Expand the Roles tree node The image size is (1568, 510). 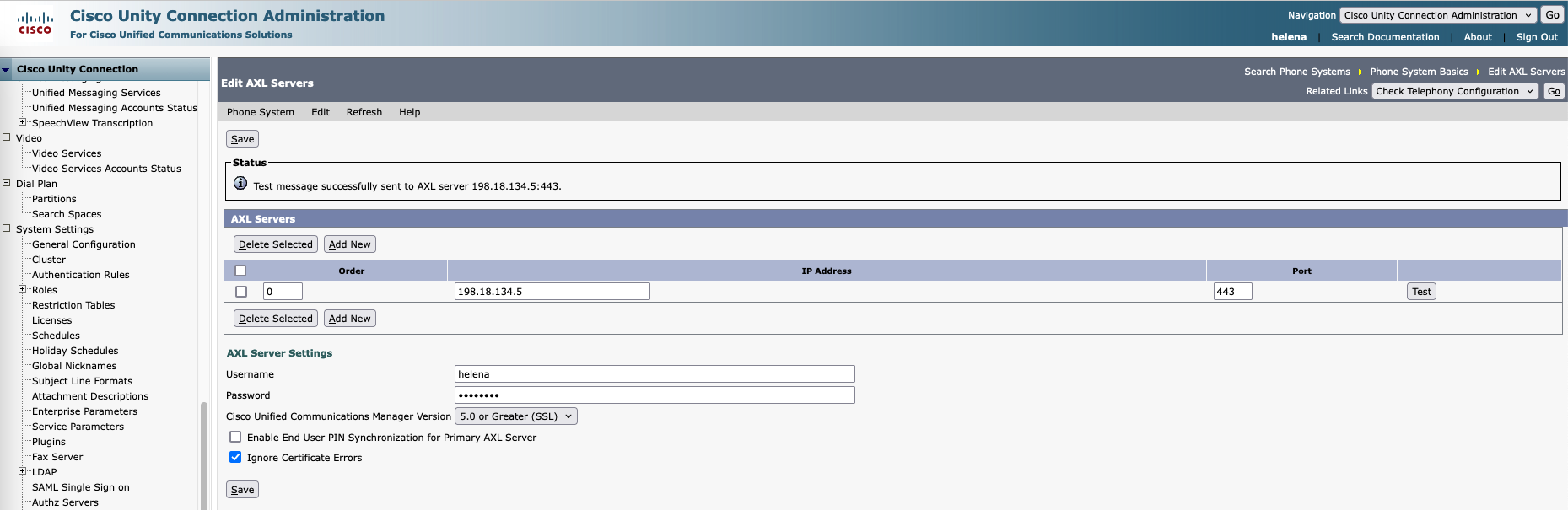pyautogui.click(x=23, y=289)
